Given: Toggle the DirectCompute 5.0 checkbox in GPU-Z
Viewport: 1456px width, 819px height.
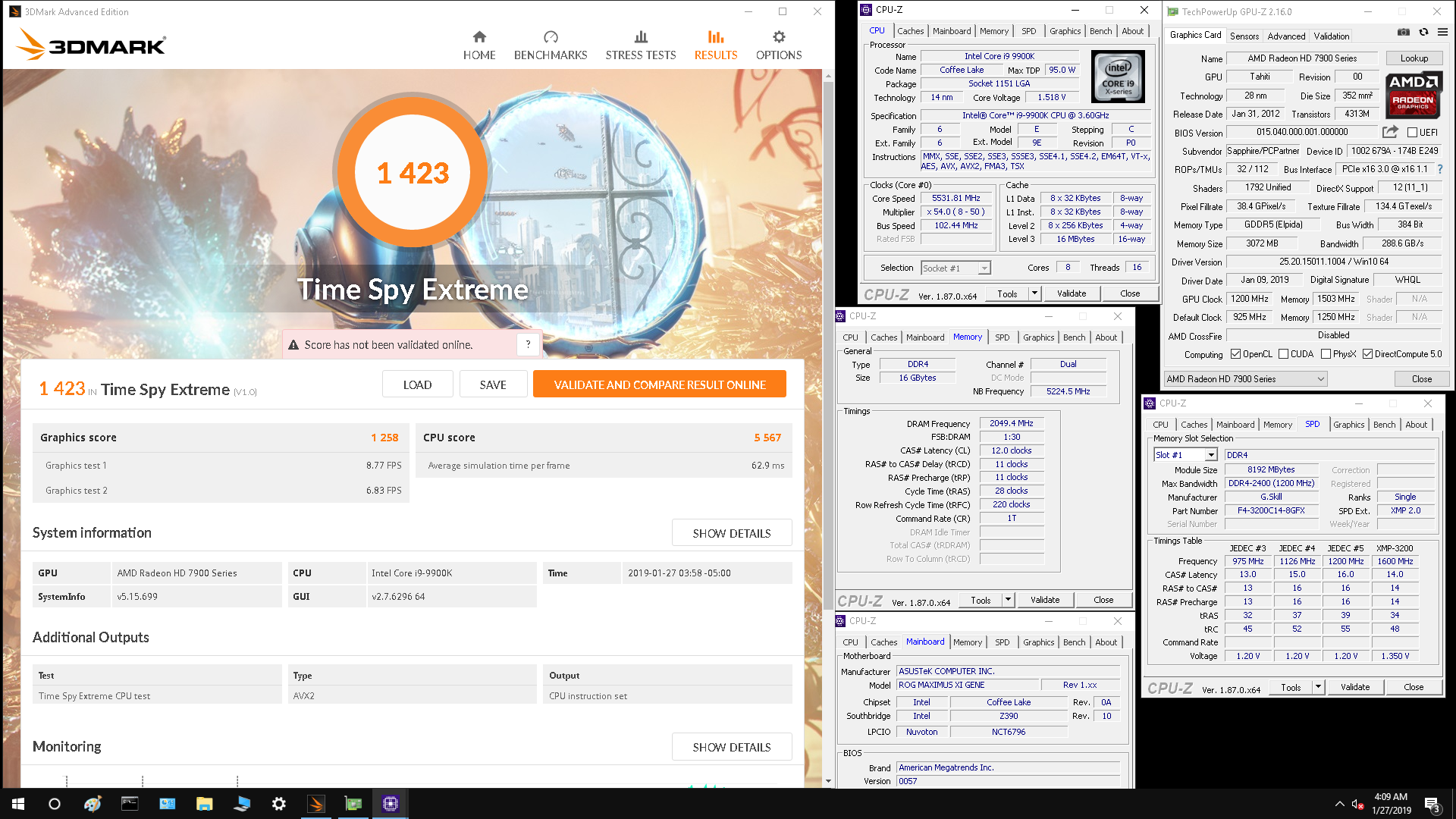Looking at the screenshot, I should pyautogui.click(x=1367, y=354).
